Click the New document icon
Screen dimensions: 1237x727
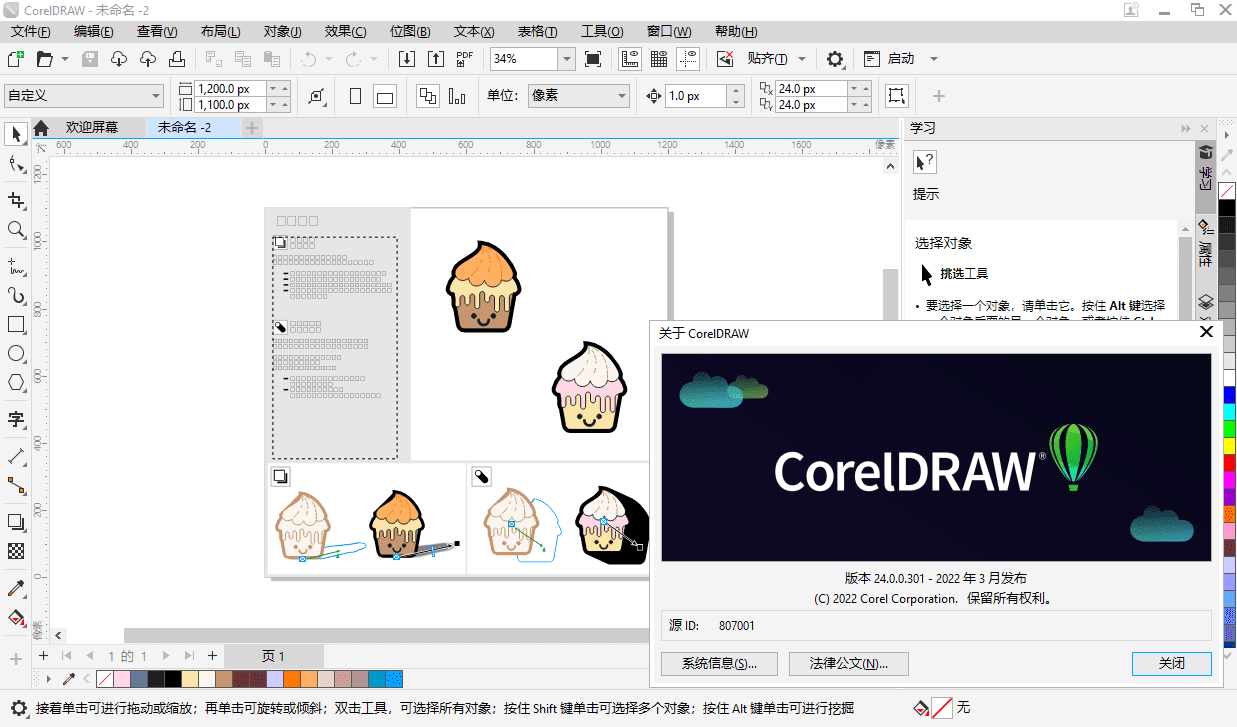pos(16,59)
